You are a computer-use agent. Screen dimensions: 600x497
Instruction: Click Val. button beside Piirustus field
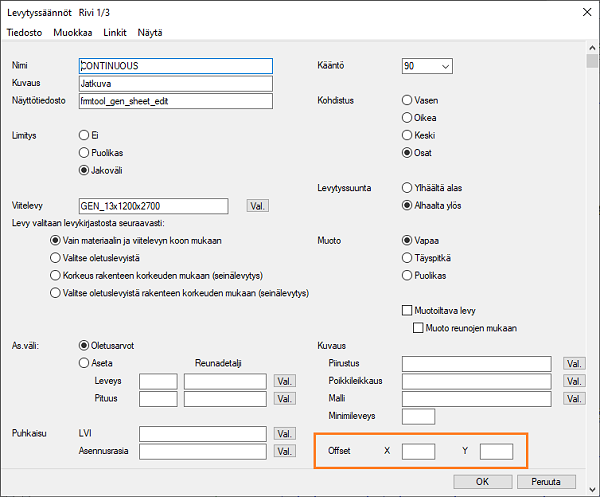tap(574, 364)
